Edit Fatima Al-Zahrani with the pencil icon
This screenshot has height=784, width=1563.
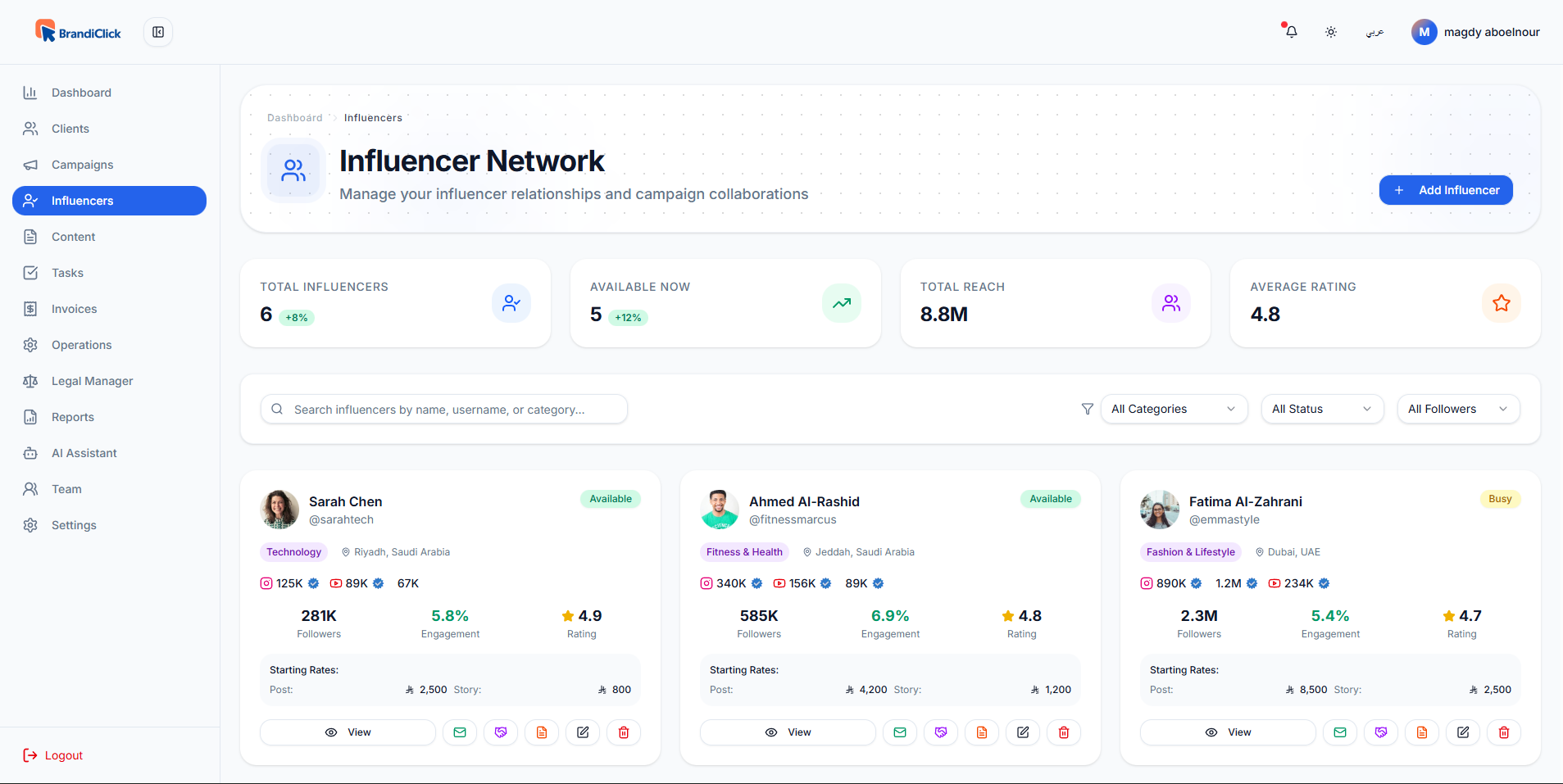pos(1462,732)
